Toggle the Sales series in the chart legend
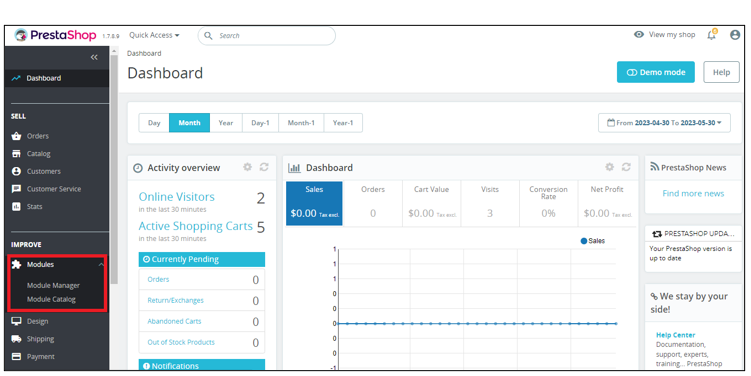 pos(592,241)
